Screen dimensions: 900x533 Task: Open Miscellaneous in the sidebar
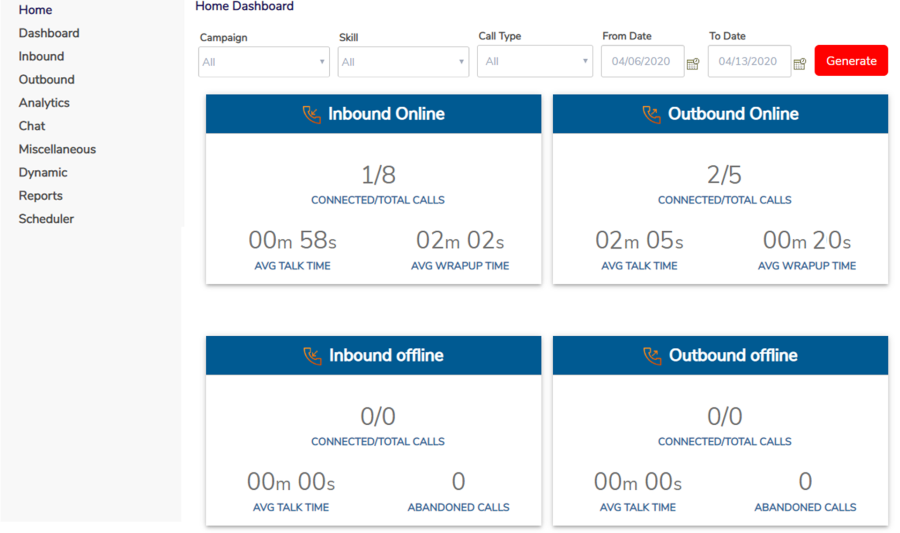click(57, 149)
